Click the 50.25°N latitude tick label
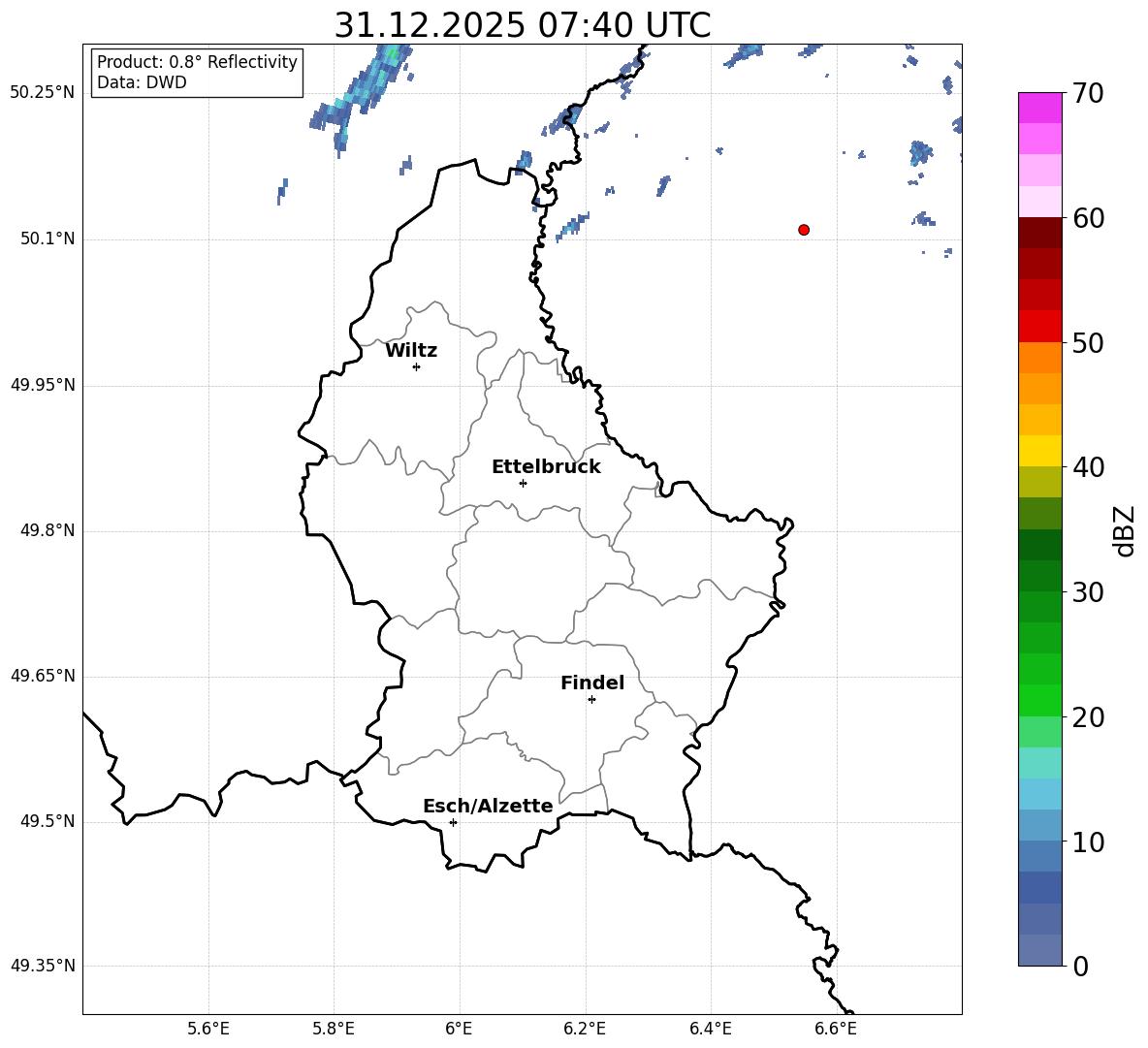 pyautogui.click(x=43, y=93)
